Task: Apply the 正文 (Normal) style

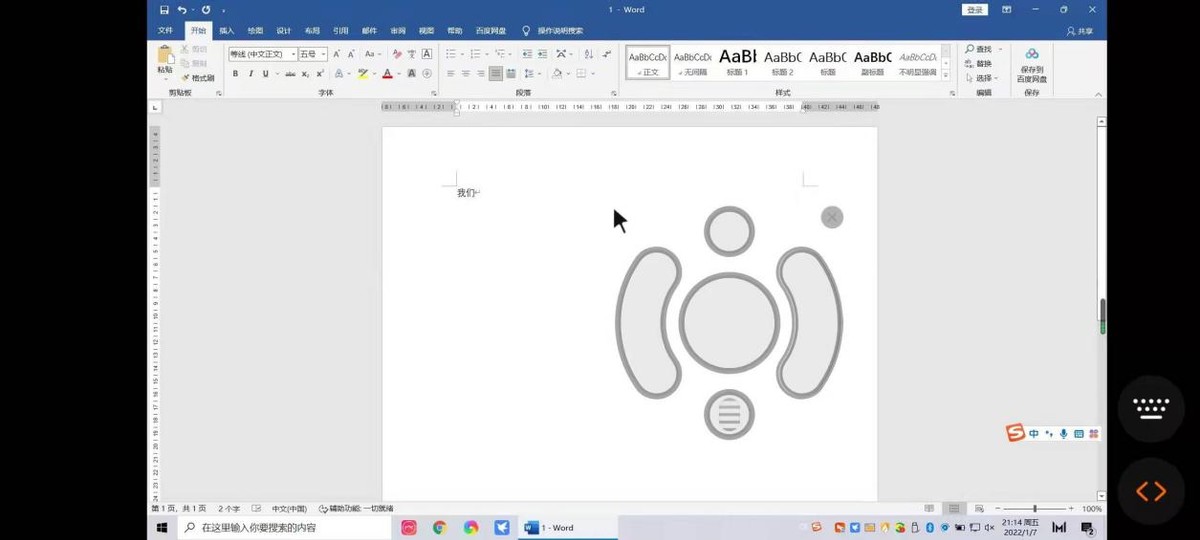Action: tap(648, 62)
